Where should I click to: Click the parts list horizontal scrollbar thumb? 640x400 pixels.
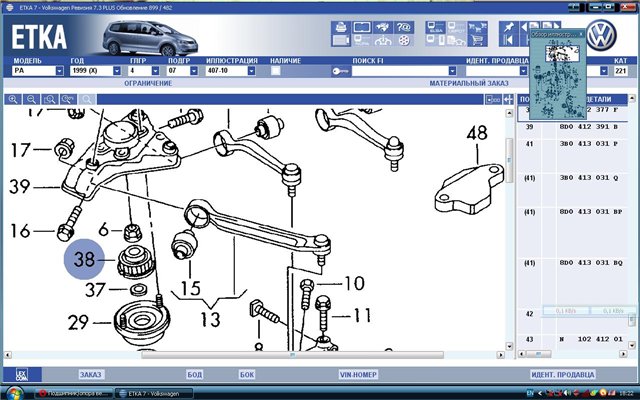[538, 354]
